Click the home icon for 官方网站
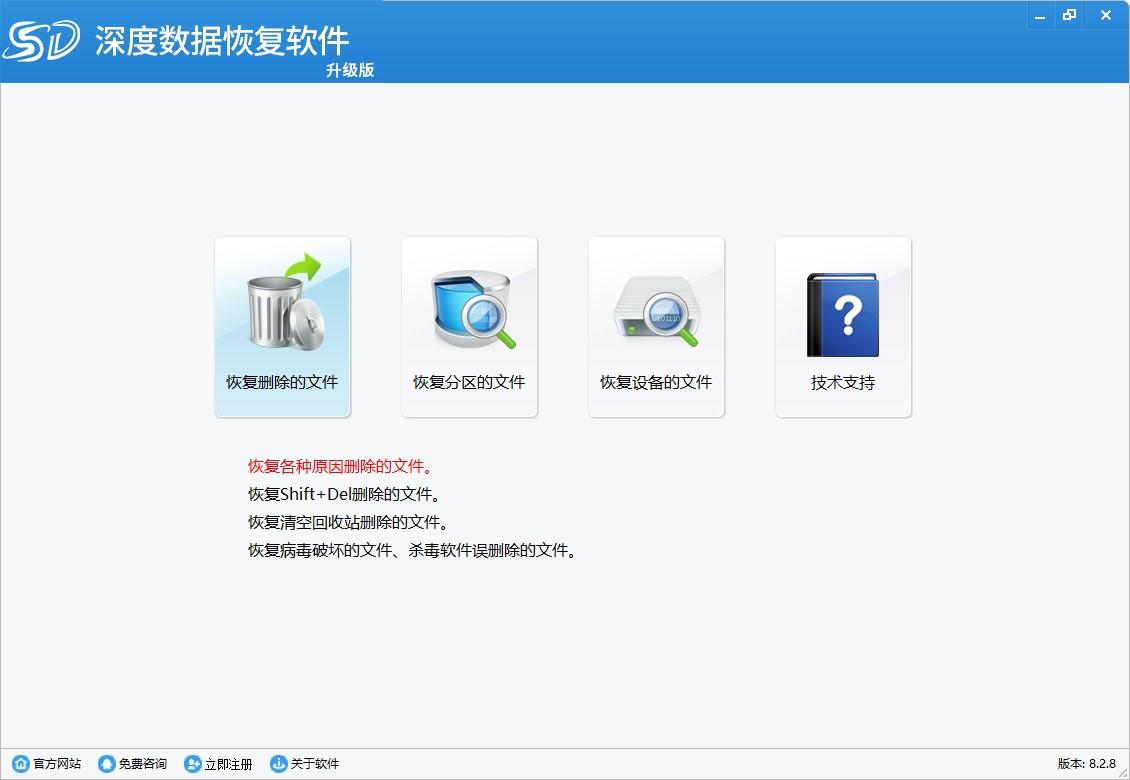 (21, 763)
